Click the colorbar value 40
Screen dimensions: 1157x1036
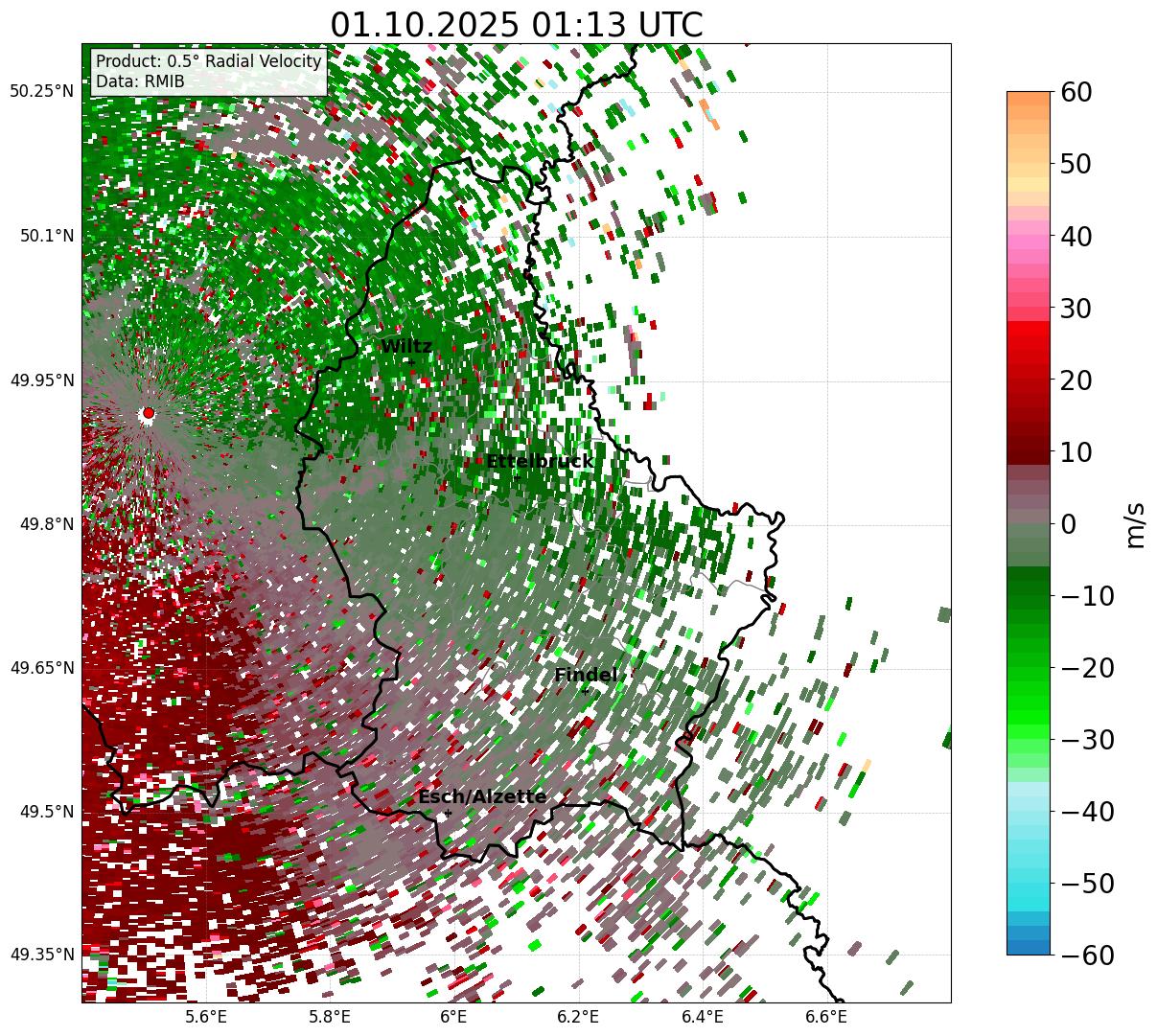tap(1076, 236)
